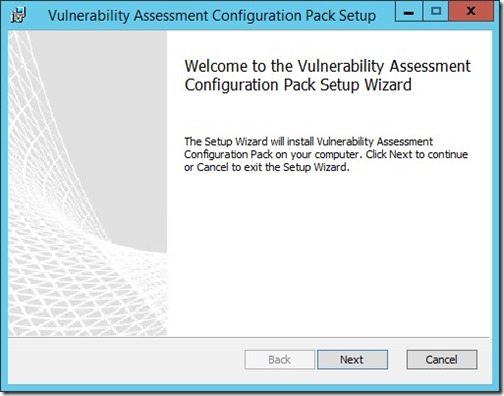Click blank title bar area beside title
This screenshot has height=396, width=504.
tap(385, 15)
